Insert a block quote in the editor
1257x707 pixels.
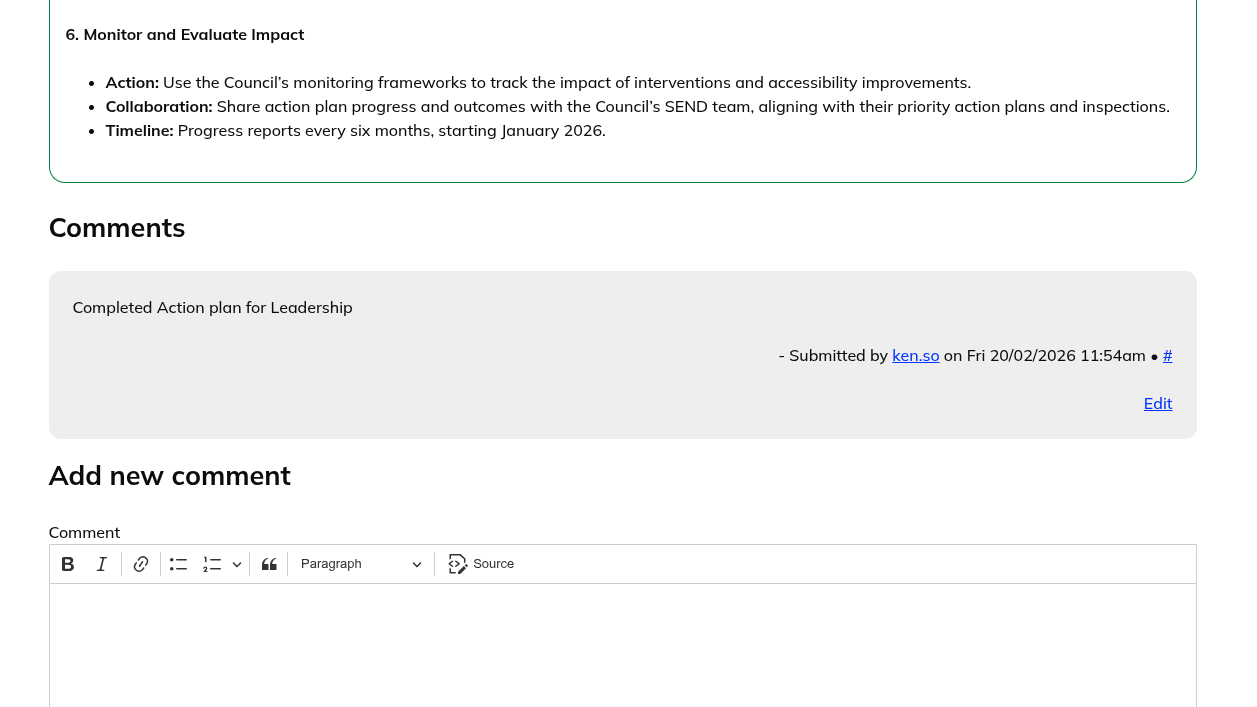269,563
